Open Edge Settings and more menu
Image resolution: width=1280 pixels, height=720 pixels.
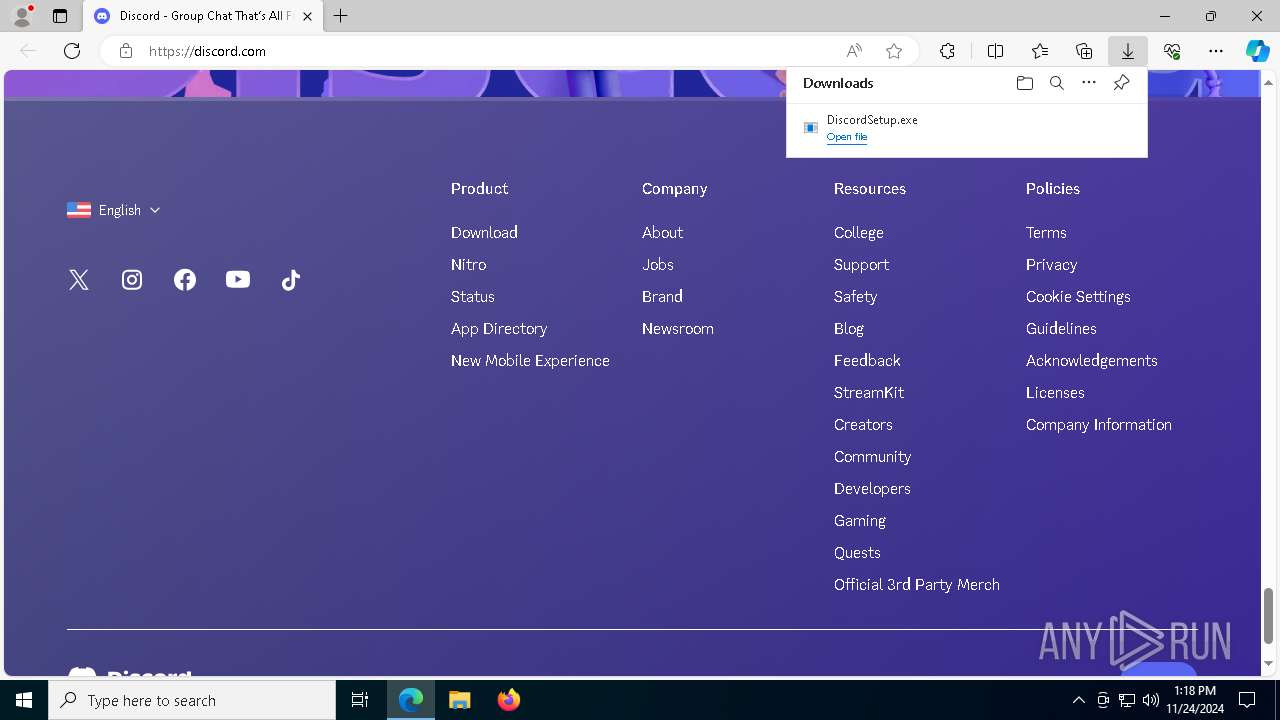(1216, 51)
